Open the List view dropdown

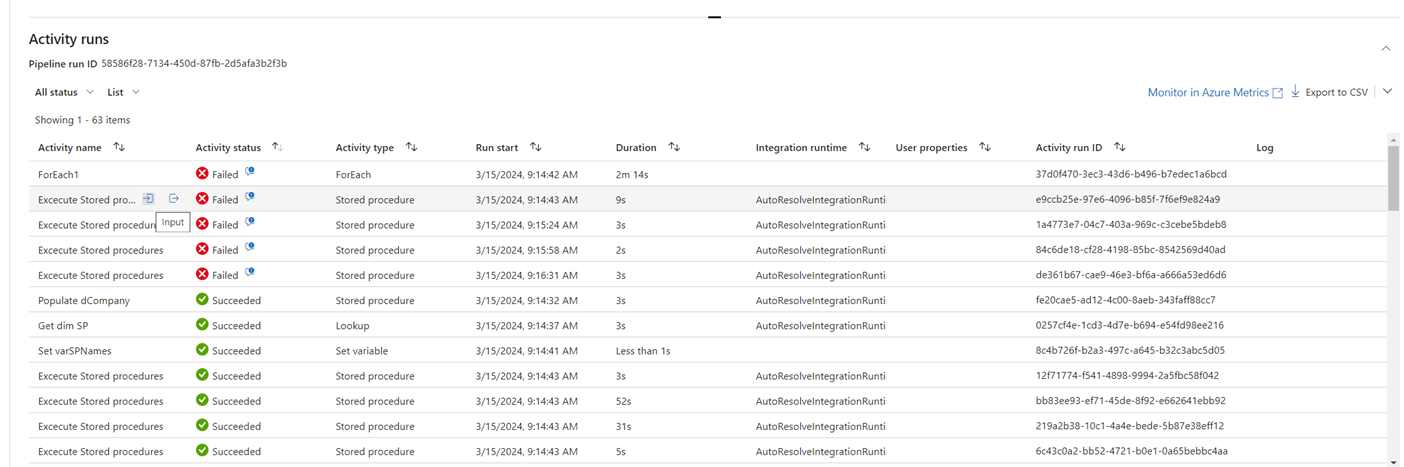coord(123,92)
